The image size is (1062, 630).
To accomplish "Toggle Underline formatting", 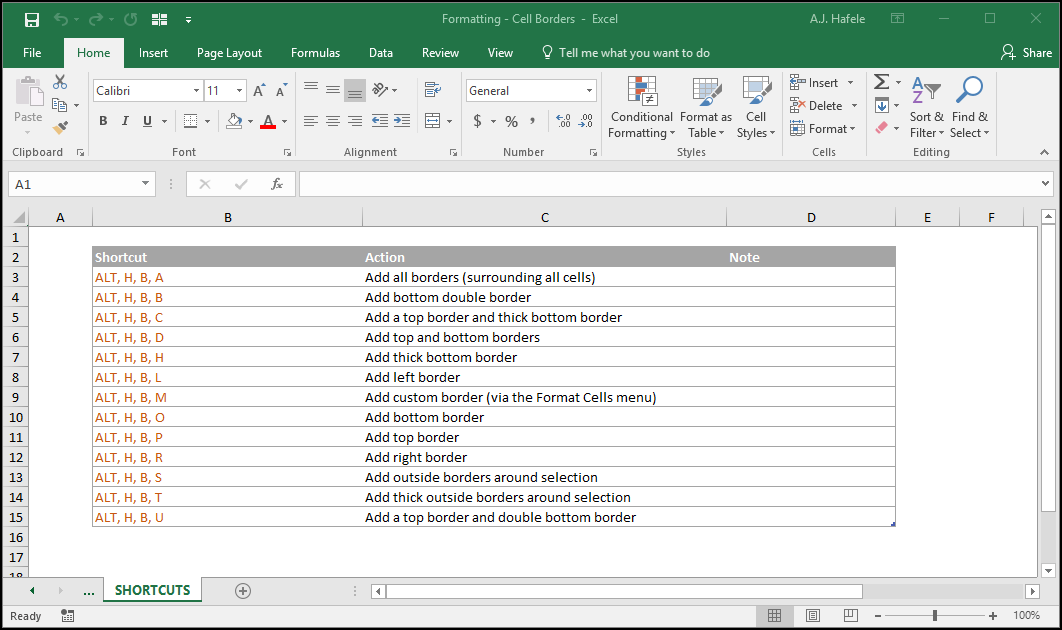I will click(x=147, y=121).
